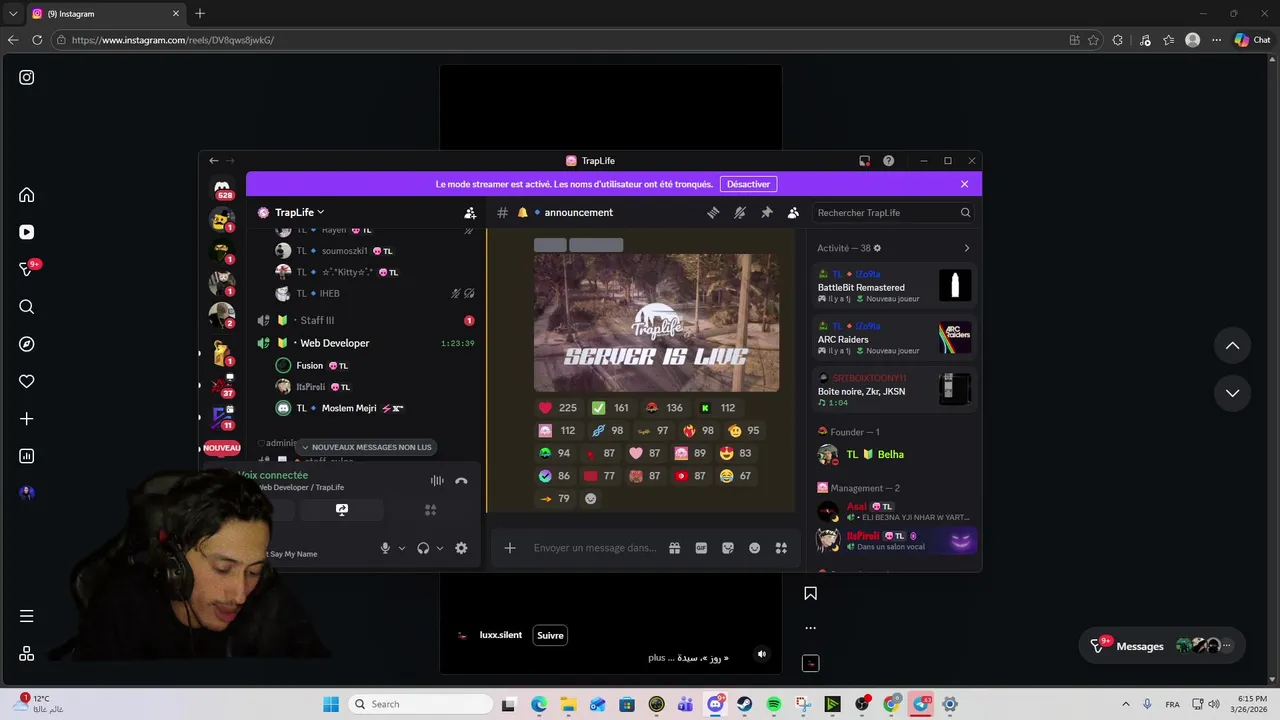Open the Instagram Reels icon in the sidebar
This screenshot has height=720, width=1280.
(27, 232)
